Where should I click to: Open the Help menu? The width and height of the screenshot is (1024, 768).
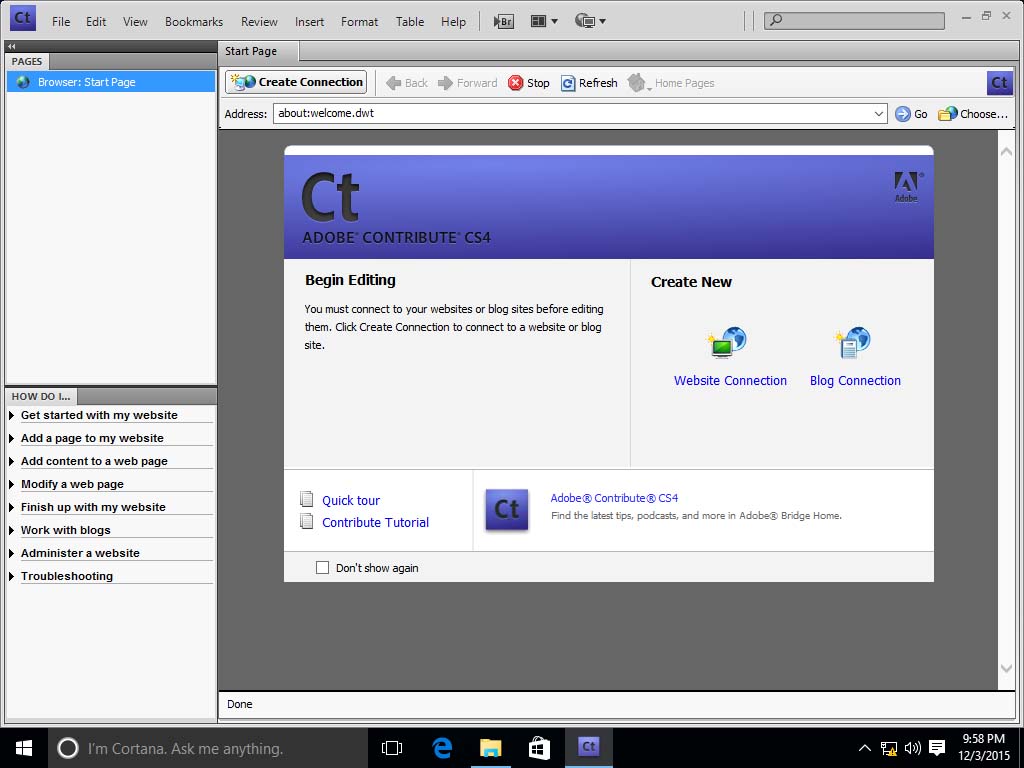[453, 22]
